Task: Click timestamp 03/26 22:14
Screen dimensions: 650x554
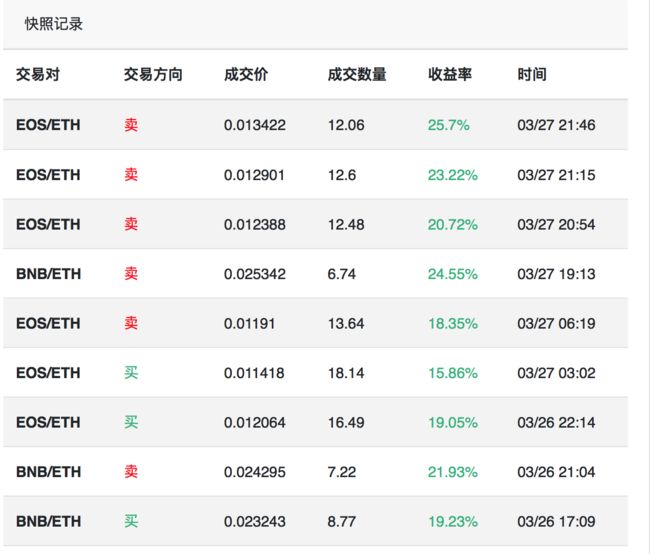Action: point(556,423)
